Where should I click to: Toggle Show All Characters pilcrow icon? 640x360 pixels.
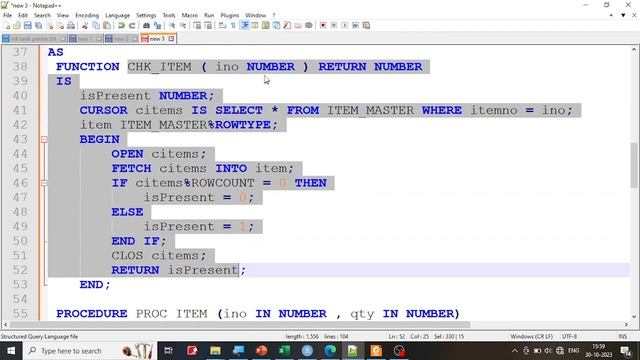pyautogui.click(x=233, y=25)
